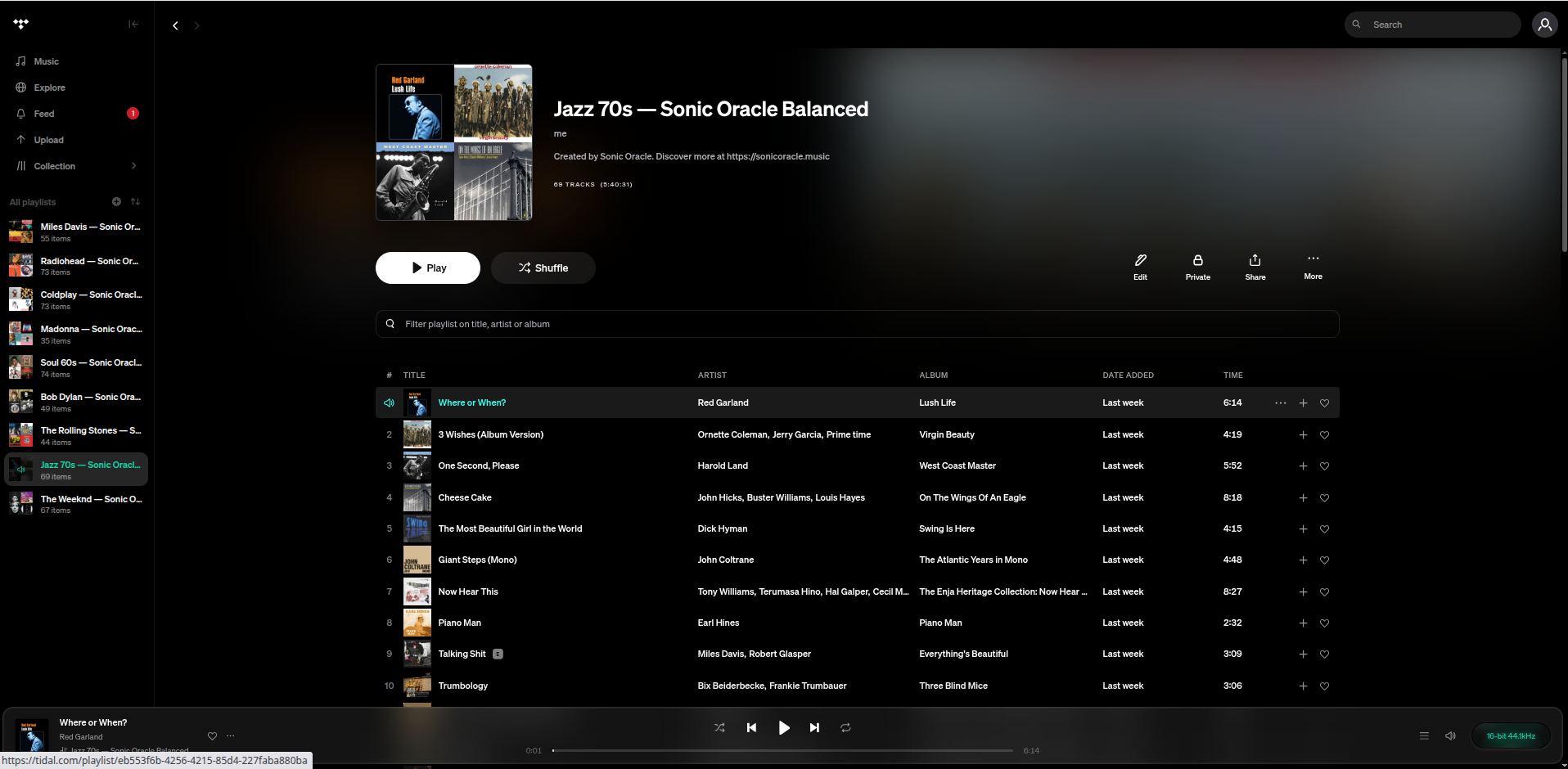Favorite 3 Wishes (Album Version)
The width and height of the screenshot is (1568, 769).
1324,434
